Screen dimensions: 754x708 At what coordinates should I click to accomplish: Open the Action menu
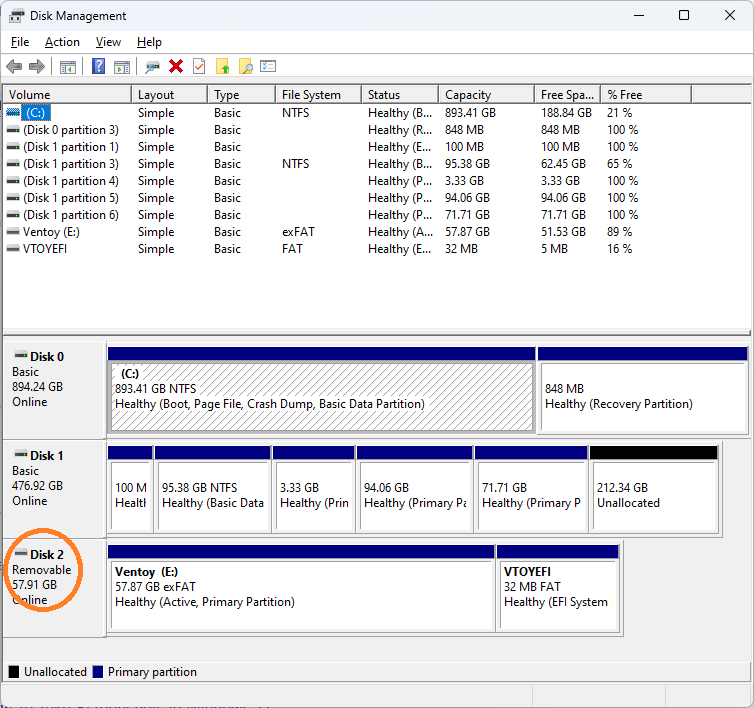click(62, 42)
